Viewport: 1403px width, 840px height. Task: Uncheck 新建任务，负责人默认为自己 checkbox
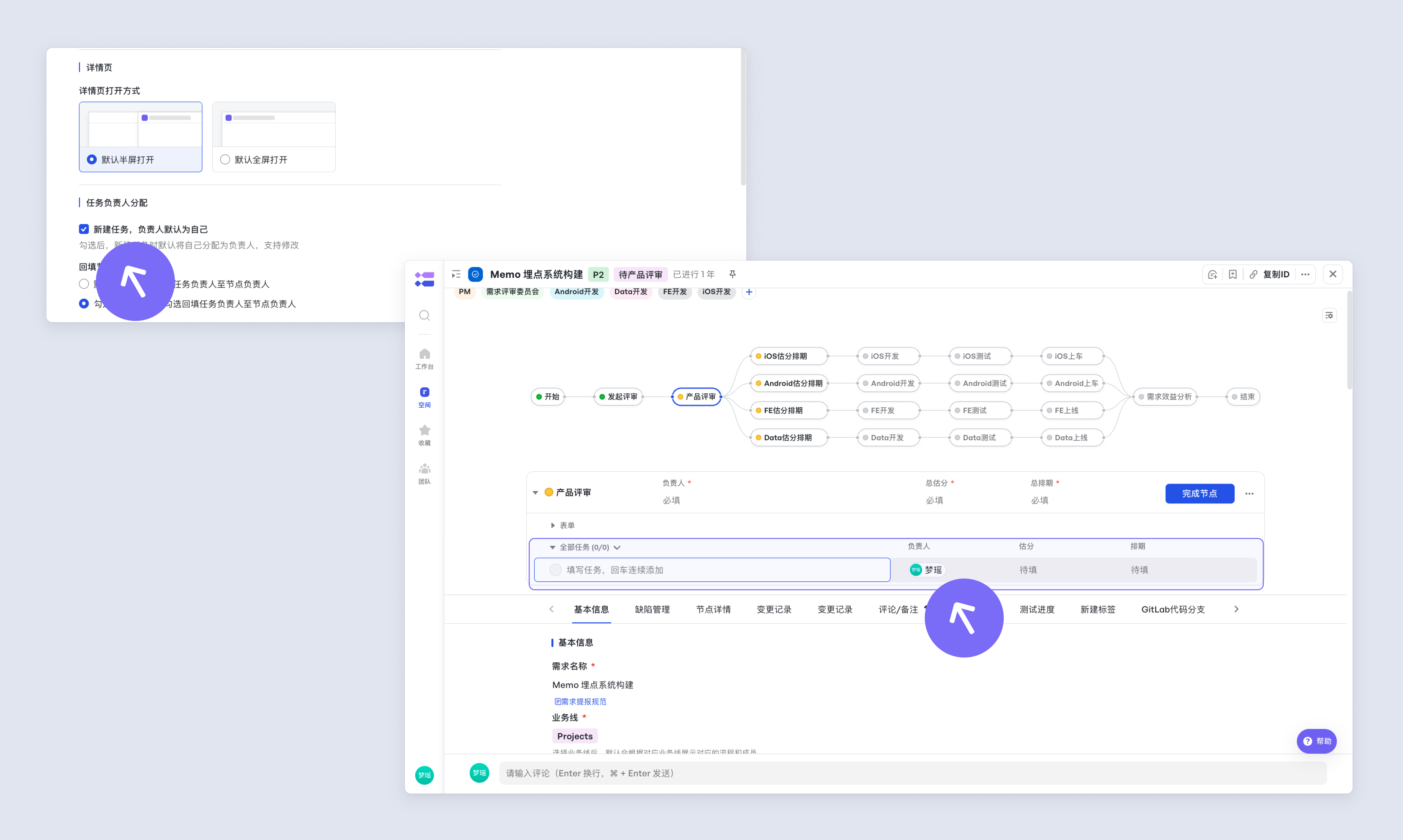[x=84, y=229]
